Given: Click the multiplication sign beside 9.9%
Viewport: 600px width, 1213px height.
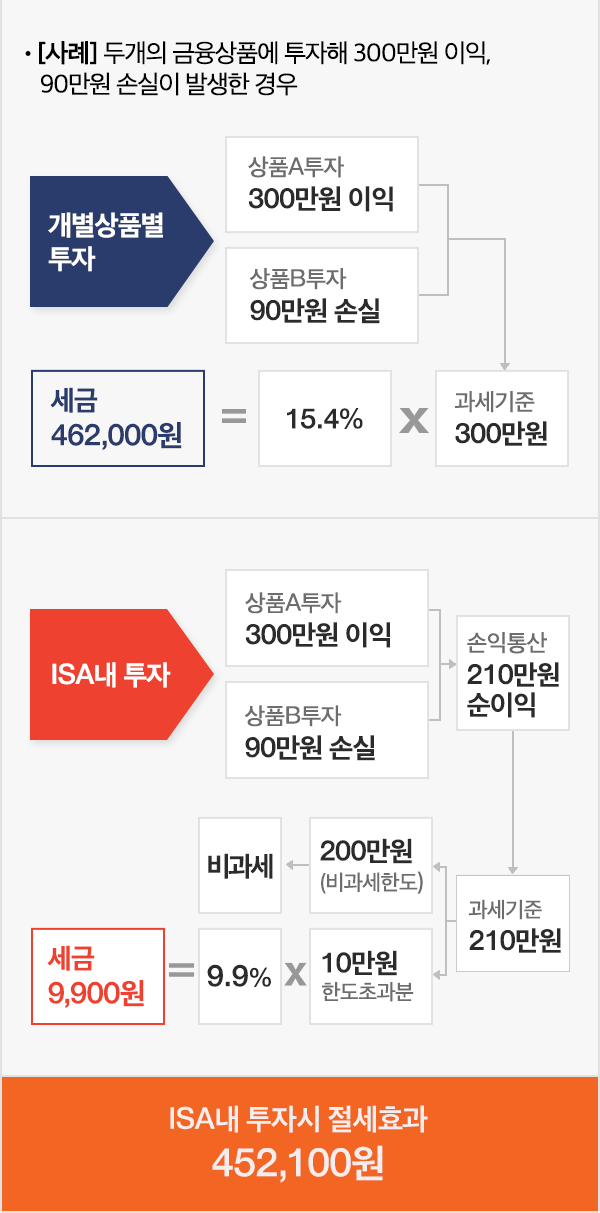Looking at the screenshot, I should click(294, 975).
